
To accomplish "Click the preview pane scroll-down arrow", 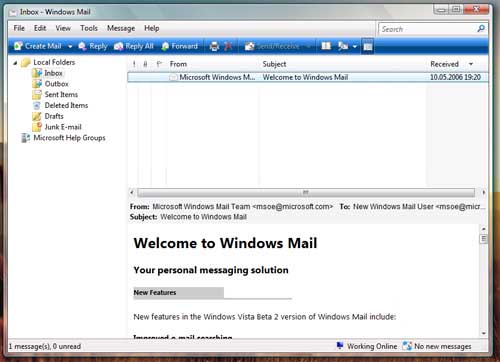I will coord(484,333).
